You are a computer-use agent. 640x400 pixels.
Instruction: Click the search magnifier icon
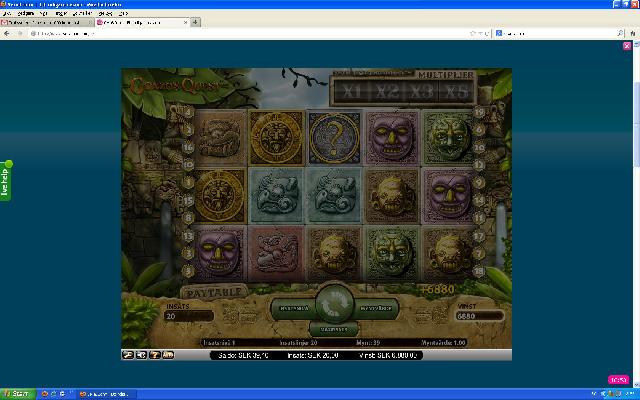620,33
